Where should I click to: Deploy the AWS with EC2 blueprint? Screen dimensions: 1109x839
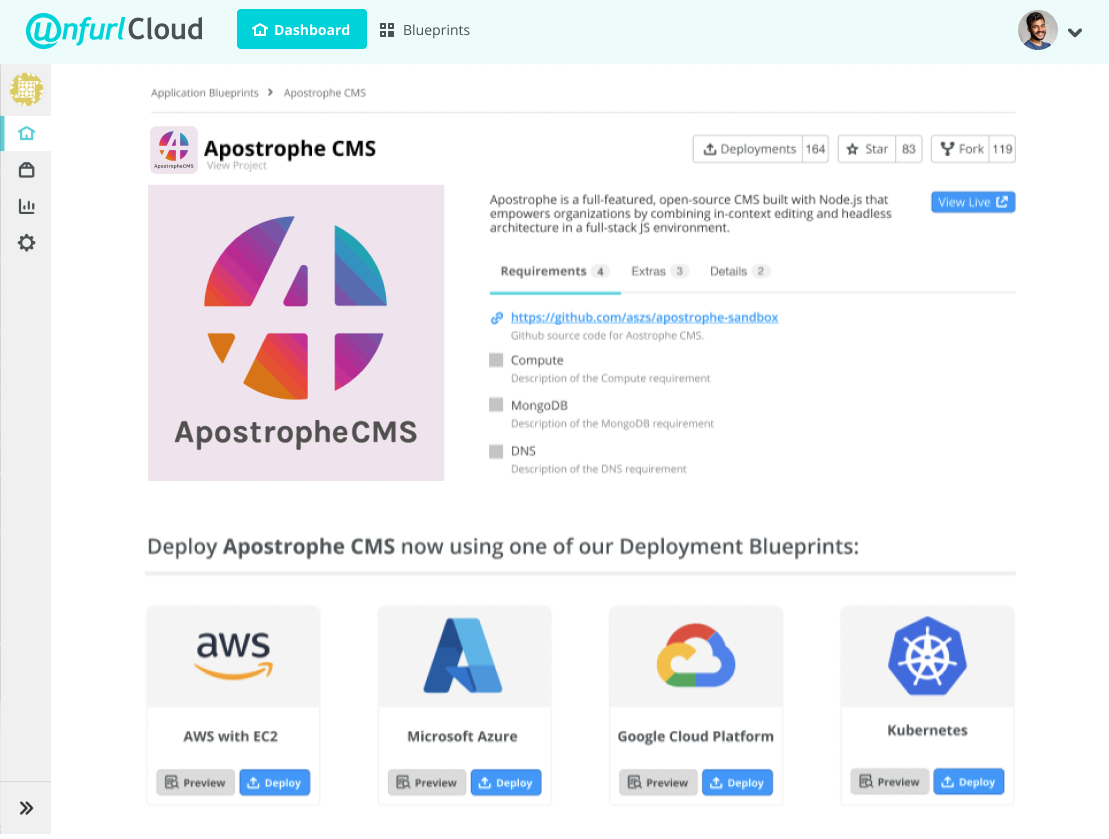(274, 782)
